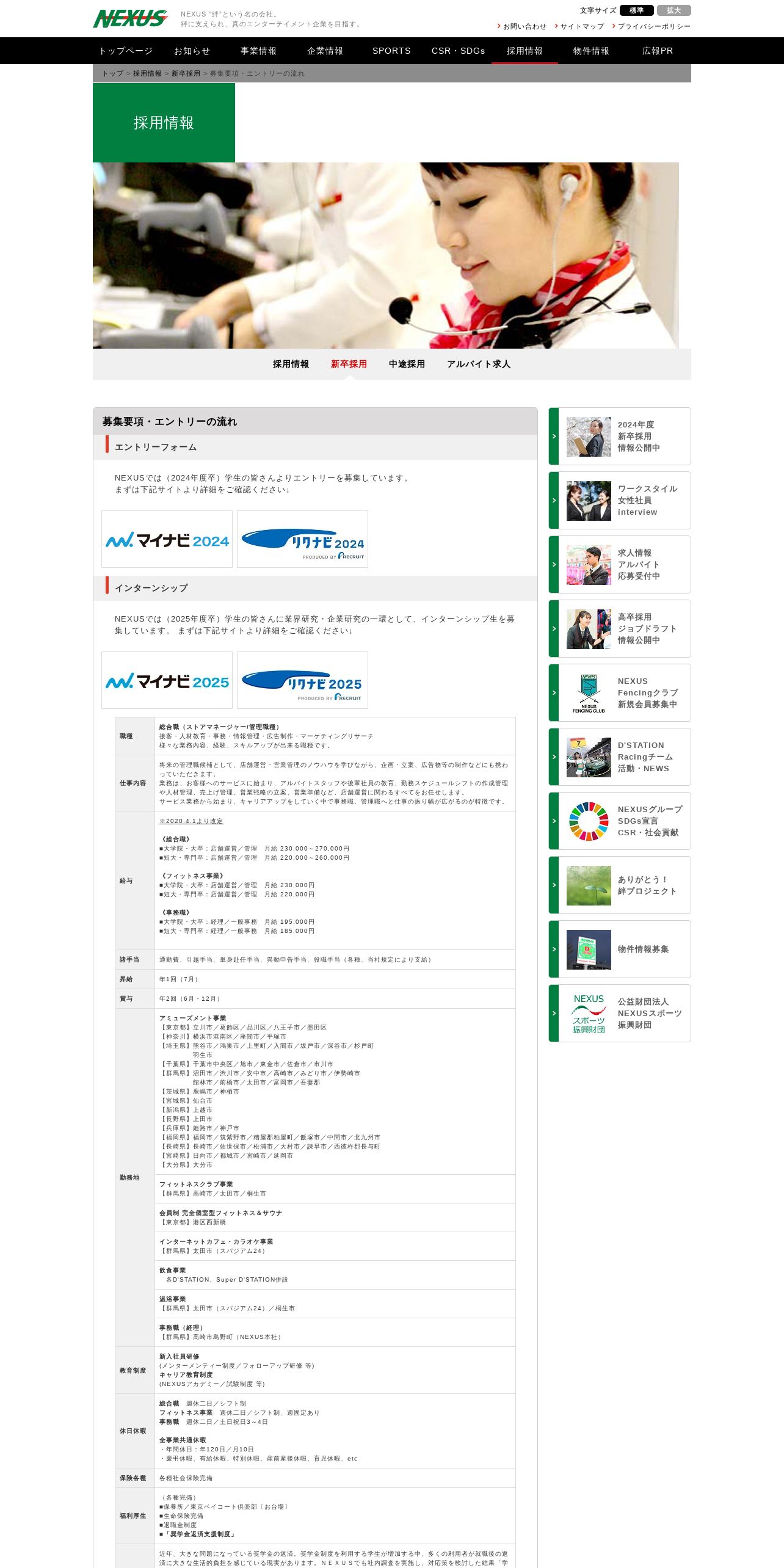The height and width of the screenshot is (1568, 784).
Task: Open the サイトマップ link
Action: point(582,26)
